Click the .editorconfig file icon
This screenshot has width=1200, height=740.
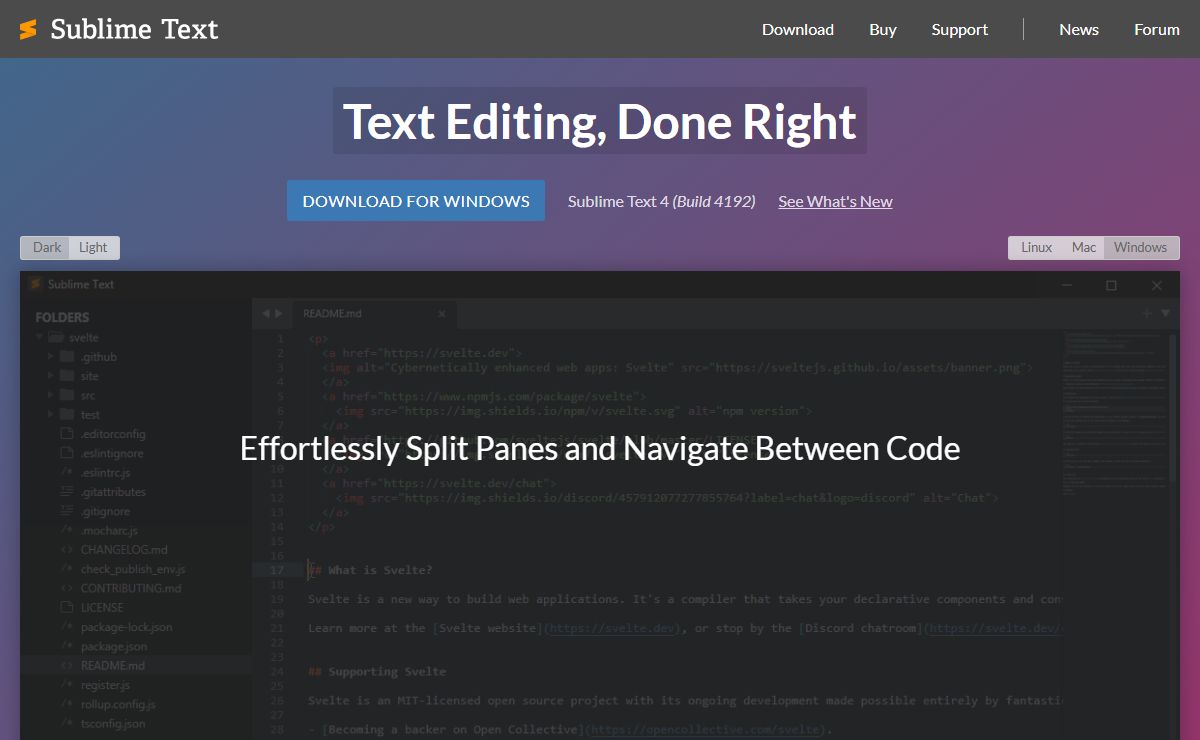pyautogui.click(x=67, y=434)
